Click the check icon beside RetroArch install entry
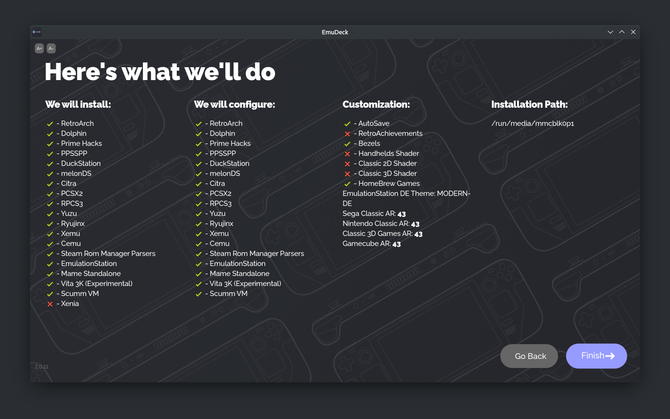 [50, 124]
